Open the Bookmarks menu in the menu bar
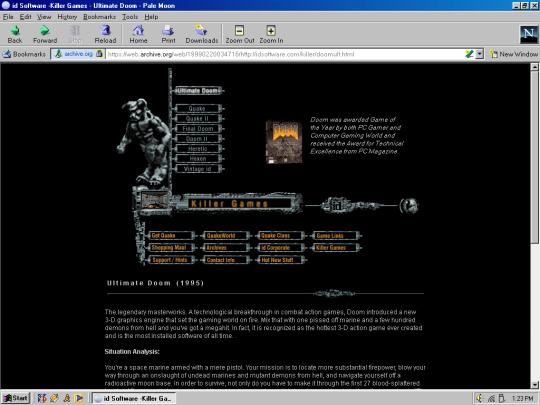 click(99, 17)
